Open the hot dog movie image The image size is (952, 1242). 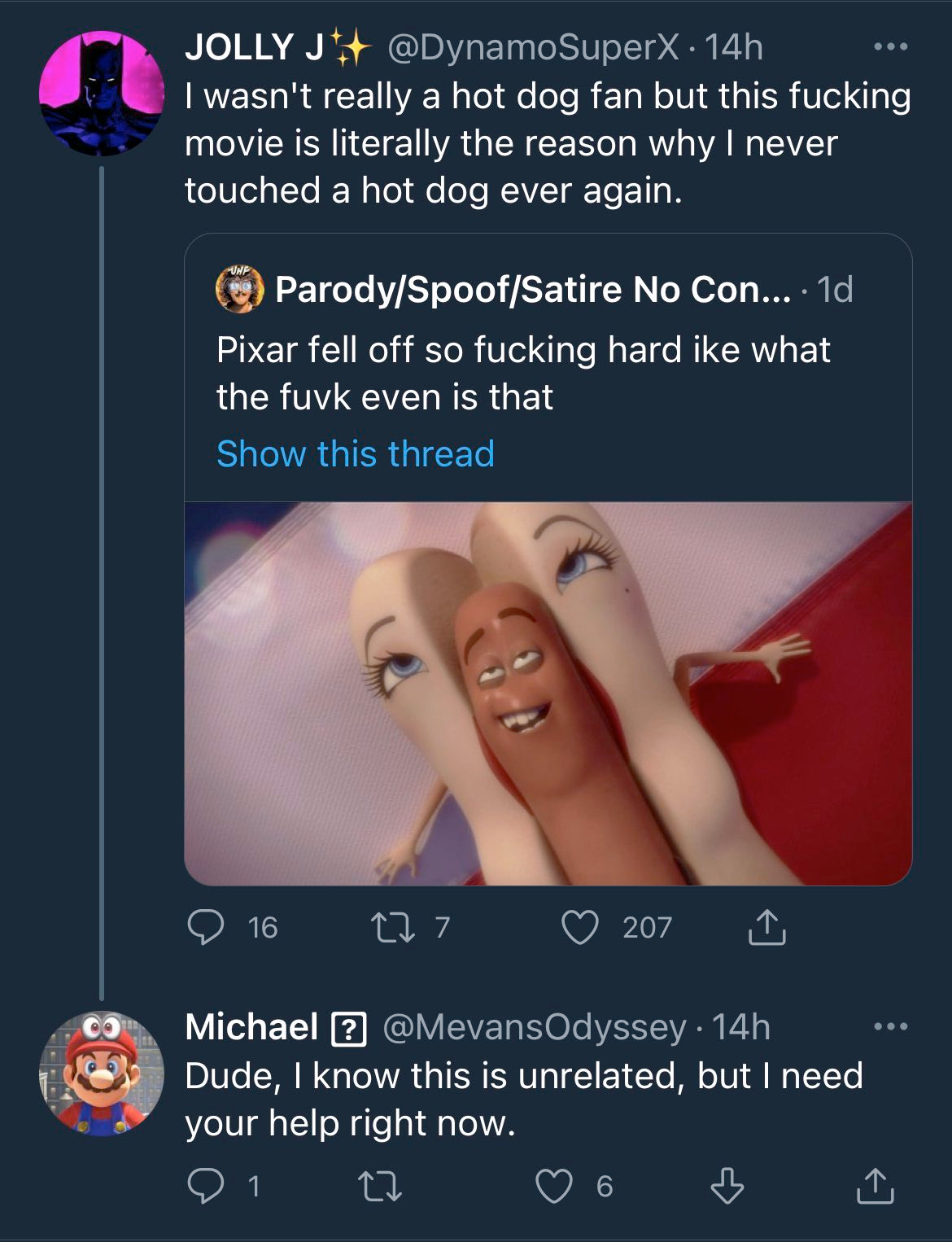[x=548, y=693]
